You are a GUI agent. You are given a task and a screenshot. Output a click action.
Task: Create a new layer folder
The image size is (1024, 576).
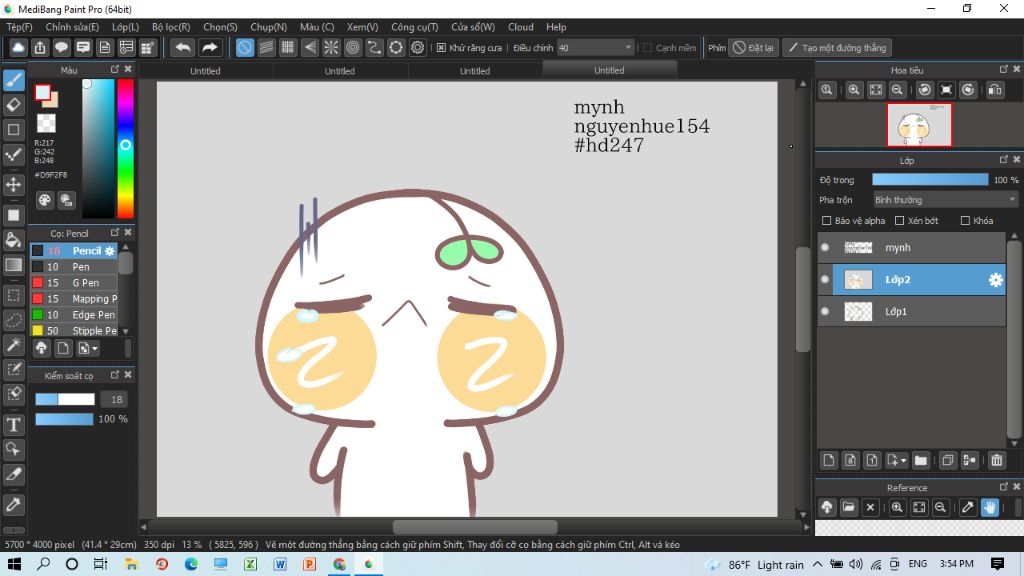click(921, 460)
